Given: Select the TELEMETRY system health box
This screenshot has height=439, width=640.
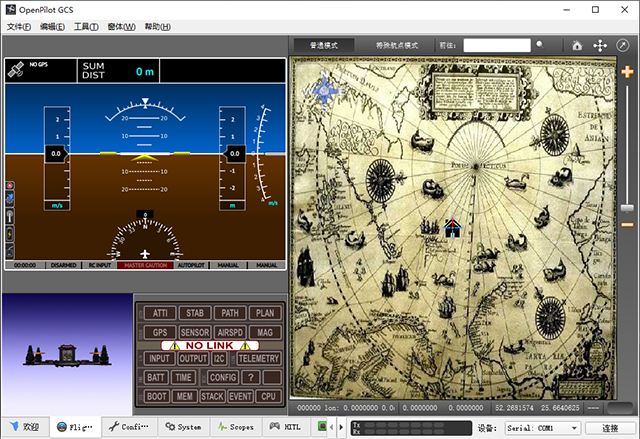Looking at the screenshot, I should coord(259,359).
